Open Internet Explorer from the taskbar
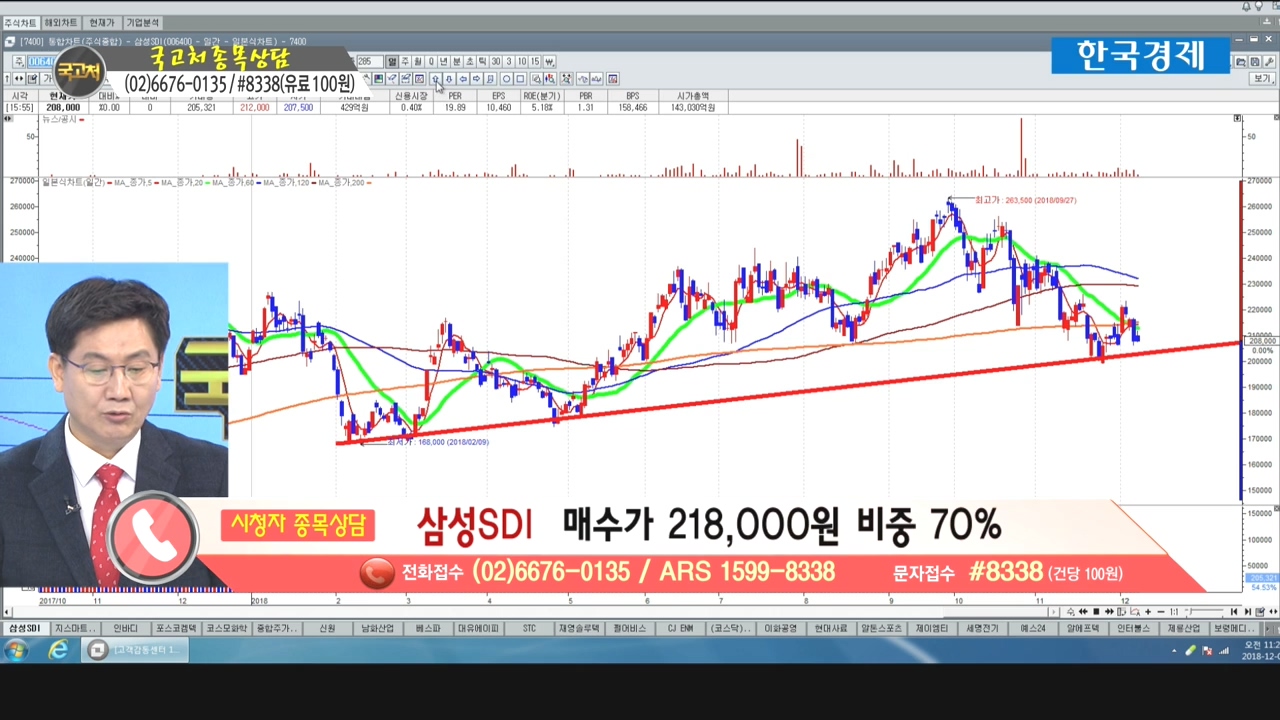Screen dimensions: 1280x720 click(x=59, y=650)
